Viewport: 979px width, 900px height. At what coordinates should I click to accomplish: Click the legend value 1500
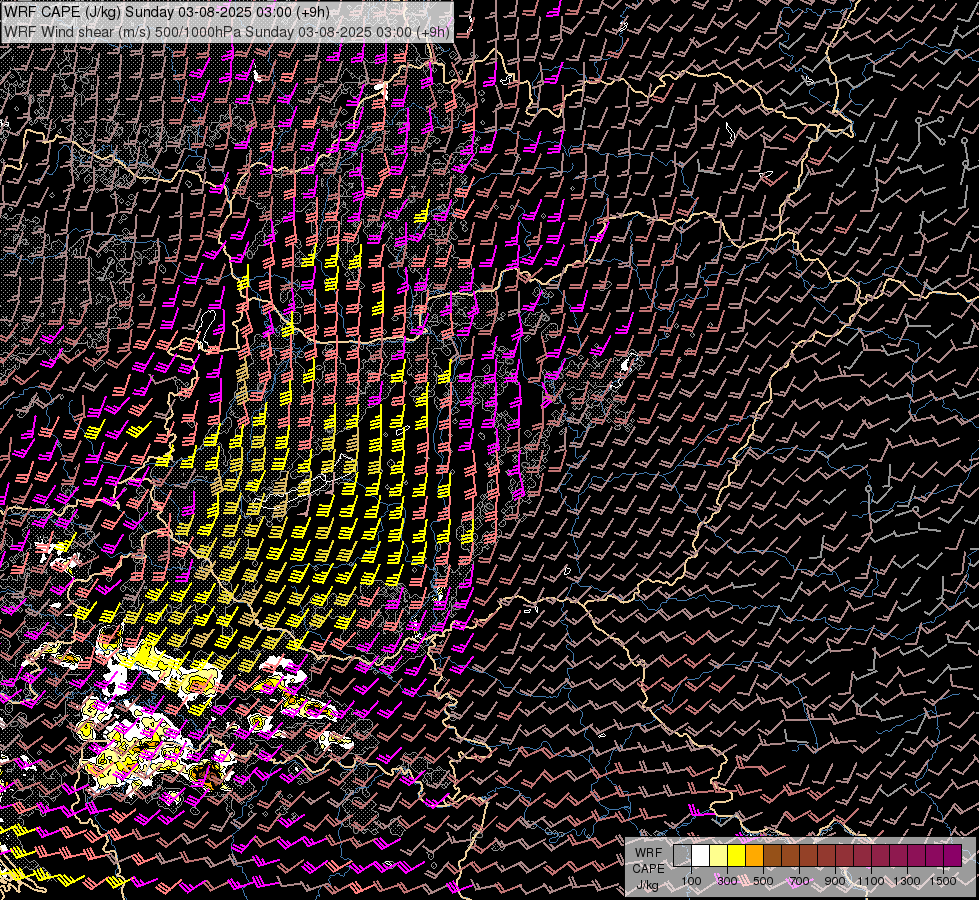943,881
